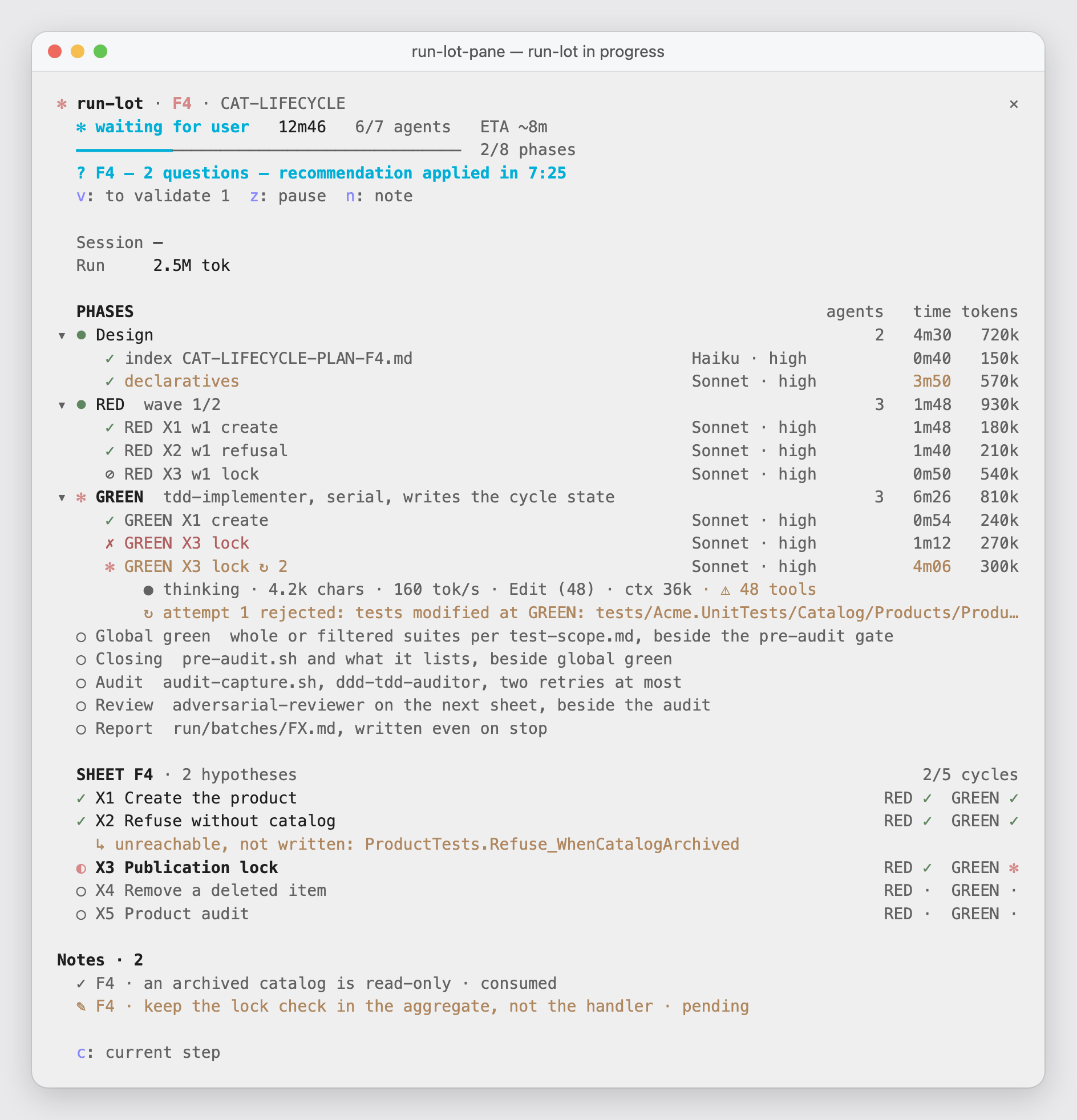This screenshot has height=1120, width=1077.
Task: Click the blue asterisk before waiting for user
Action: coord(81,127)
